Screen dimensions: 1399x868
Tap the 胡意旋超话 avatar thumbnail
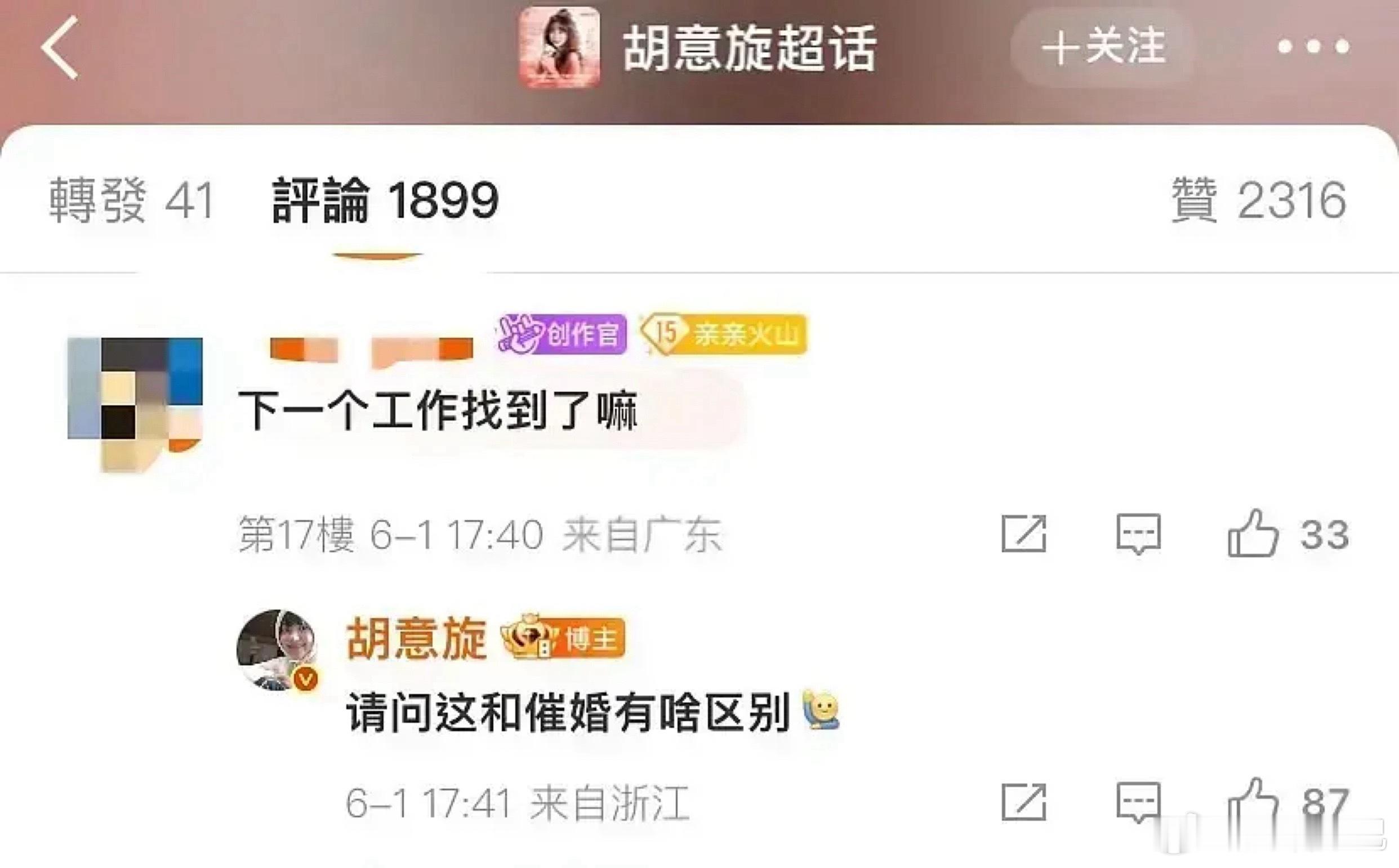[559, 48]
